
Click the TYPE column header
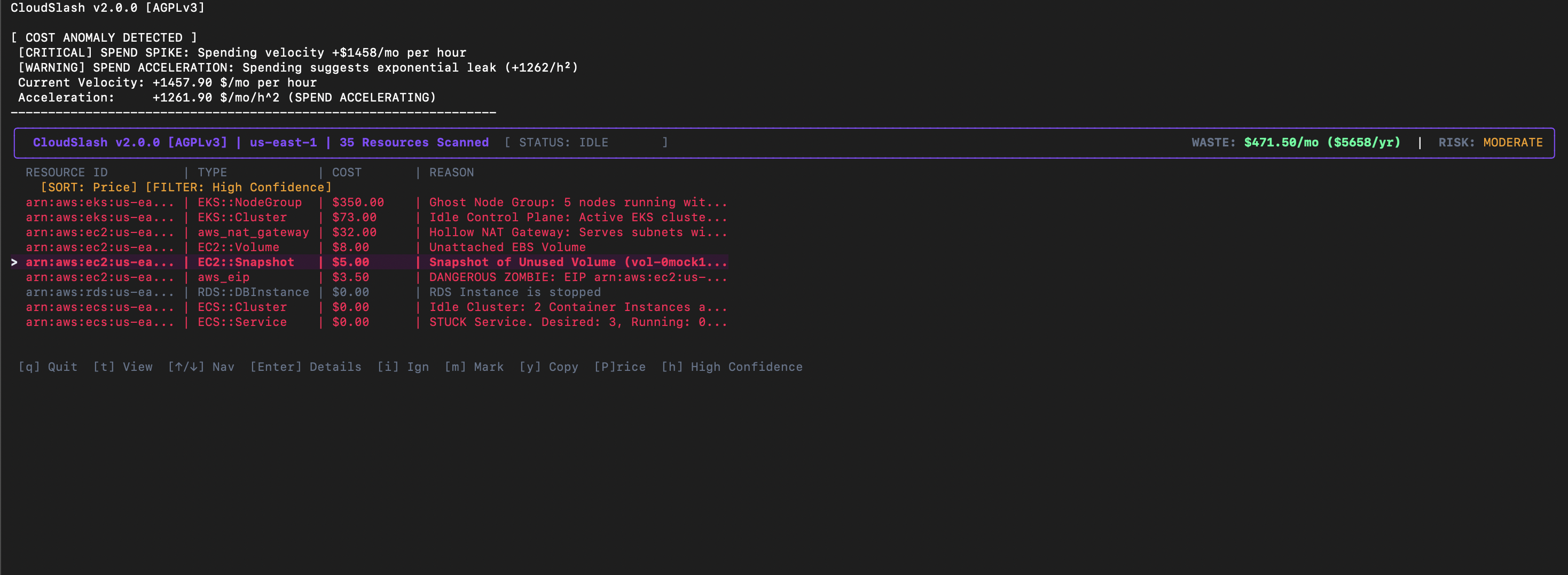pyautogui.click(x=212, y=173)
